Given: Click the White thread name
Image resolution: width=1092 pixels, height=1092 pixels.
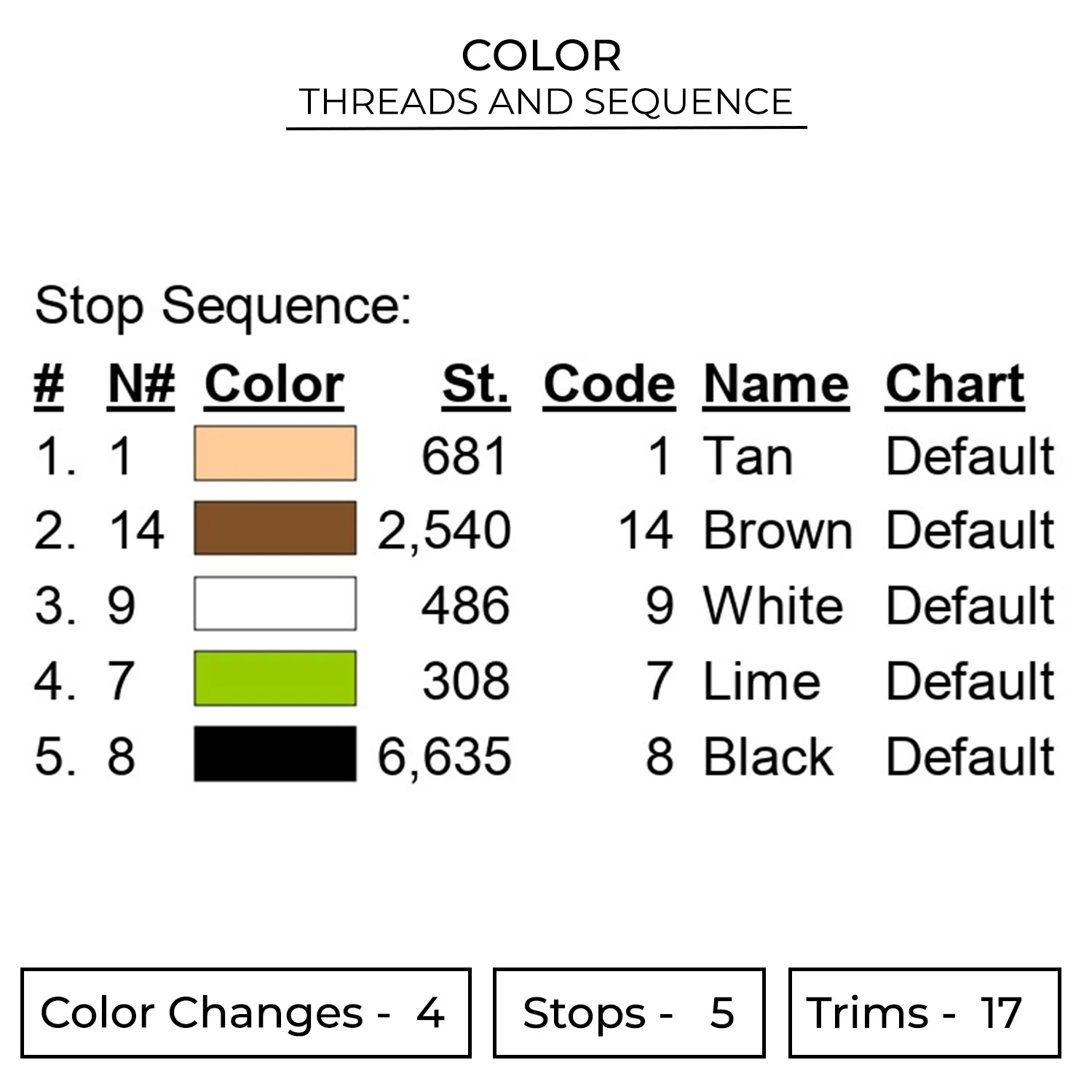Looking at the screenshot, I should pyautogui.click(x=773, y=605).
